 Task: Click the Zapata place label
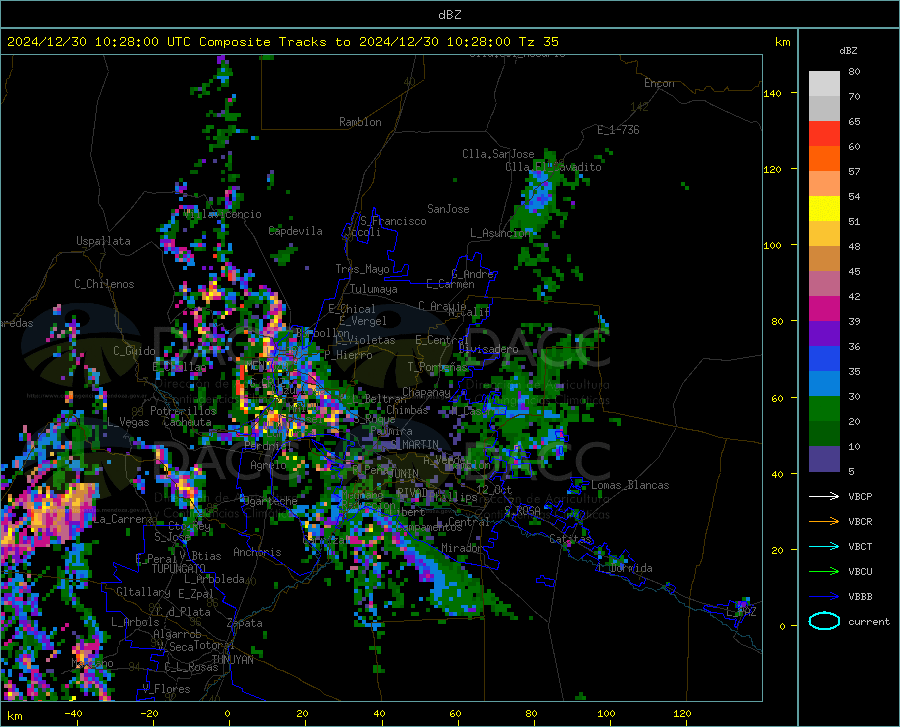(x=245, y=623)
